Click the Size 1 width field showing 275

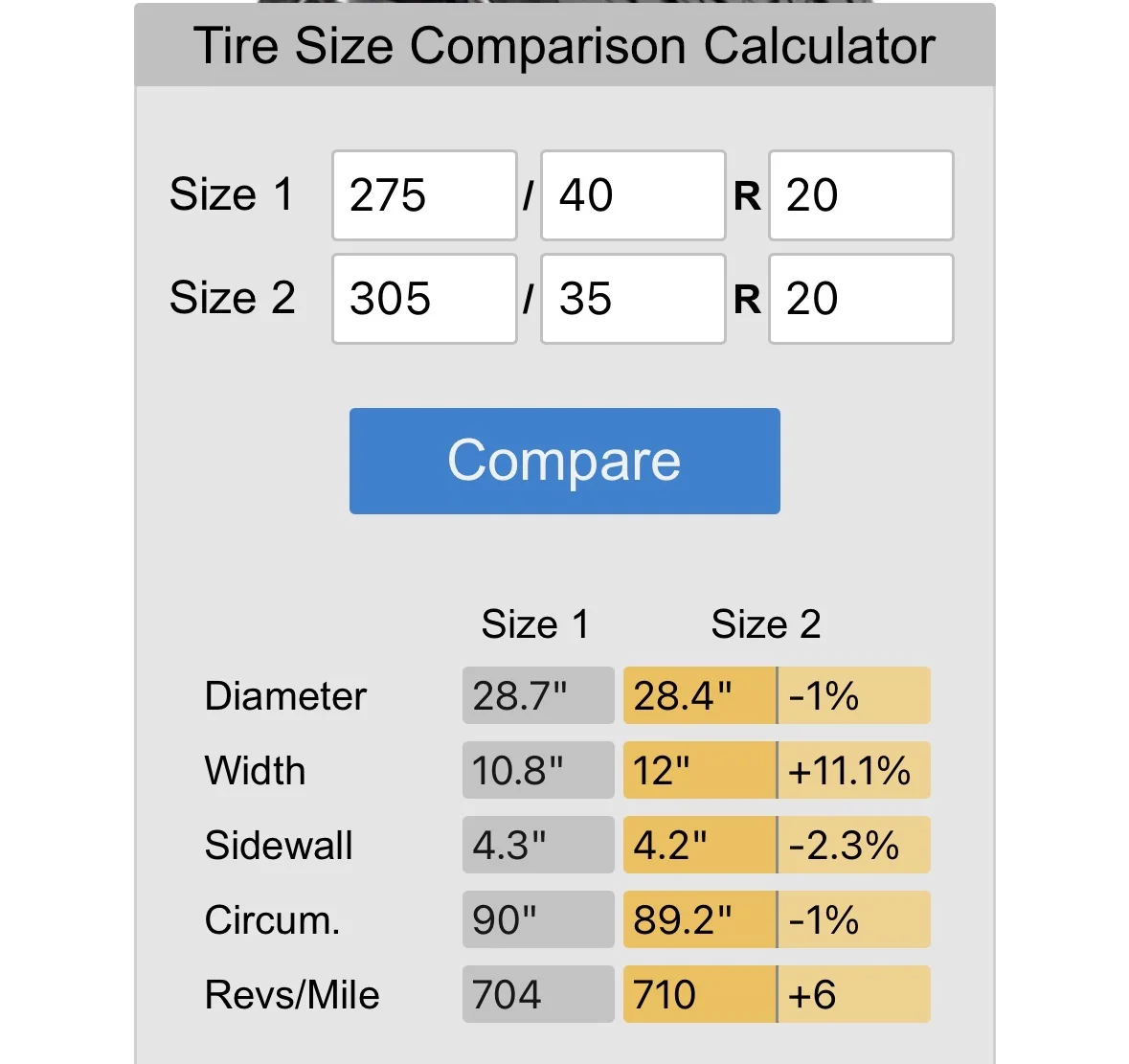coord(424,195)
